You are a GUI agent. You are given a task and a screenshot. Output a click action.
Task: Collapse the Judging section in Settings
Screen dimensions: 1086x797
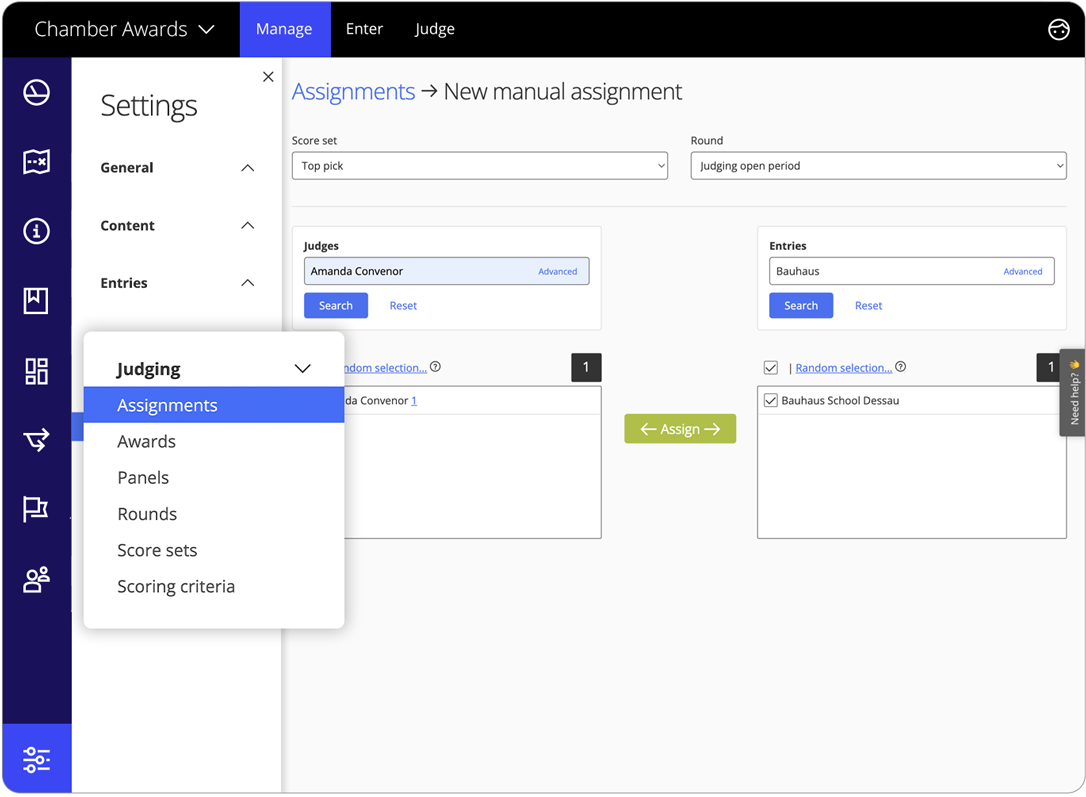tap(302, 368)
